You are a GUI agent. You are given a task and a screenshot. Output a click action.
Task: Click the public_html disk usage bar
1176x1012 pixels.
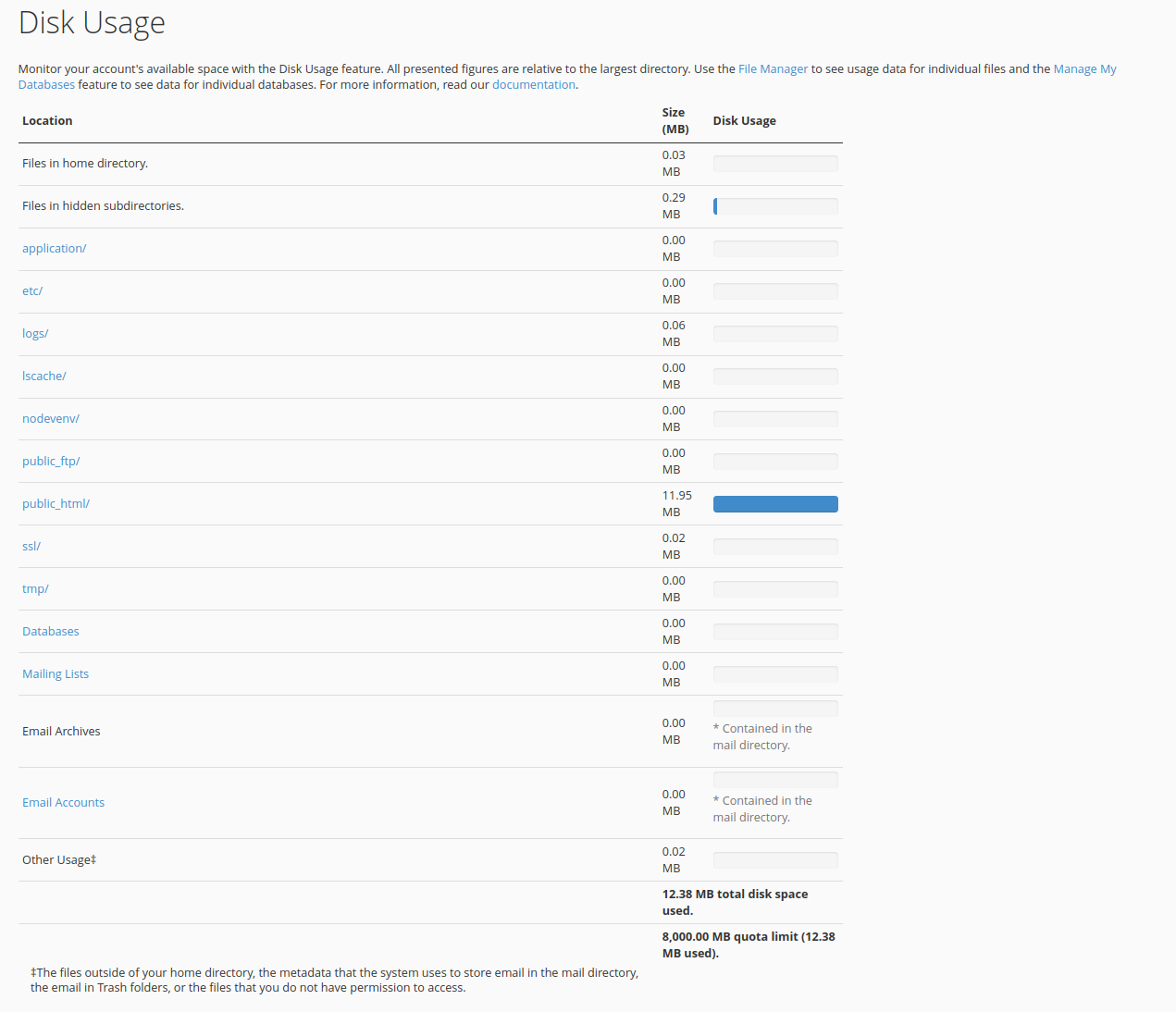tap(775, 504)
